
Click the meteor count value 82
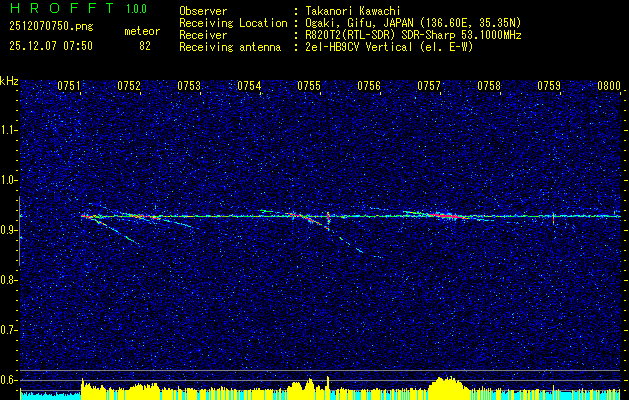pyautogui.click(x=145, y=46)
